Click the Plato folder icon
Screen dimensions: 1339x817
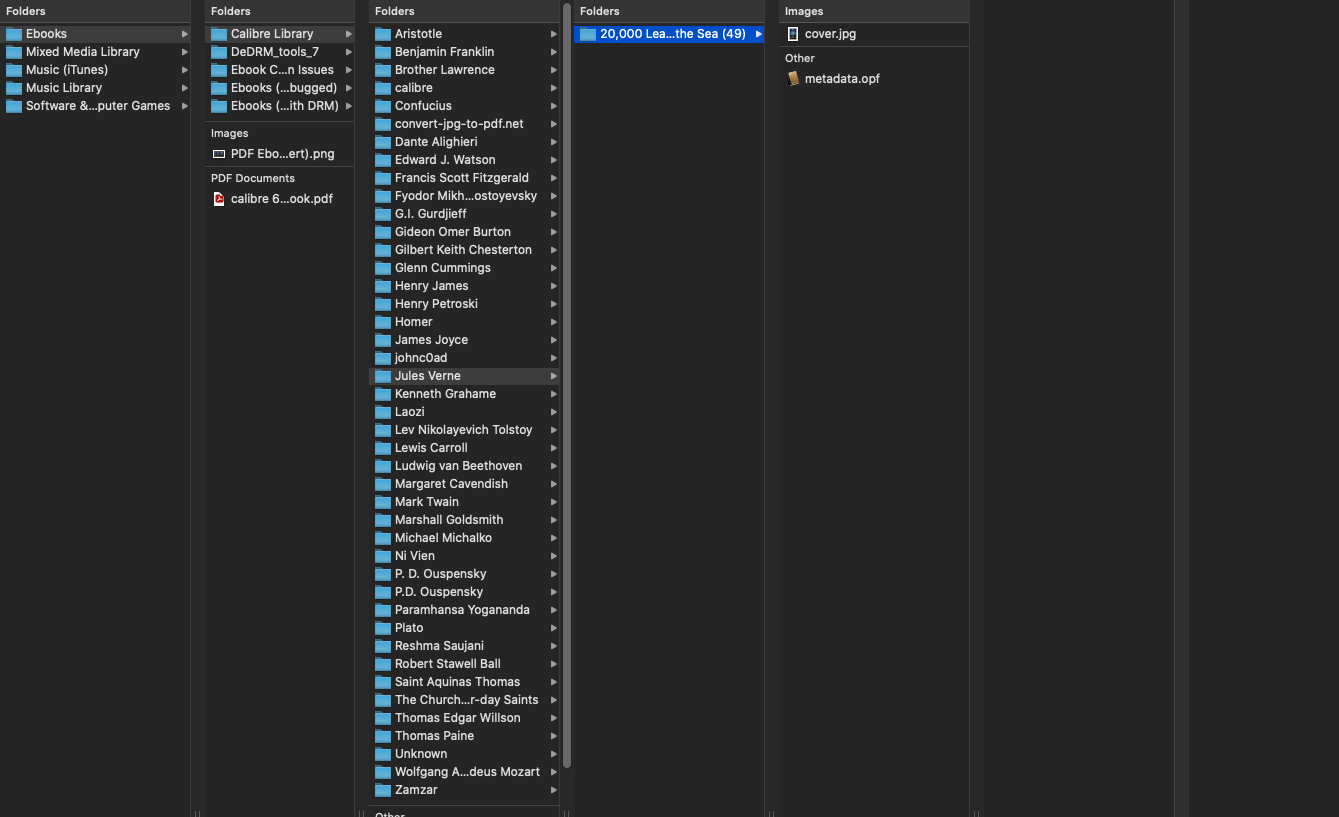point(383,628)
